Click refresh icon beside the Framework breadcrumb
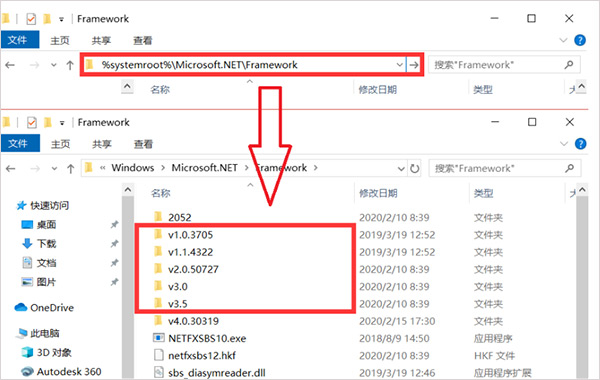600x380 pixels. pos(414,168)
